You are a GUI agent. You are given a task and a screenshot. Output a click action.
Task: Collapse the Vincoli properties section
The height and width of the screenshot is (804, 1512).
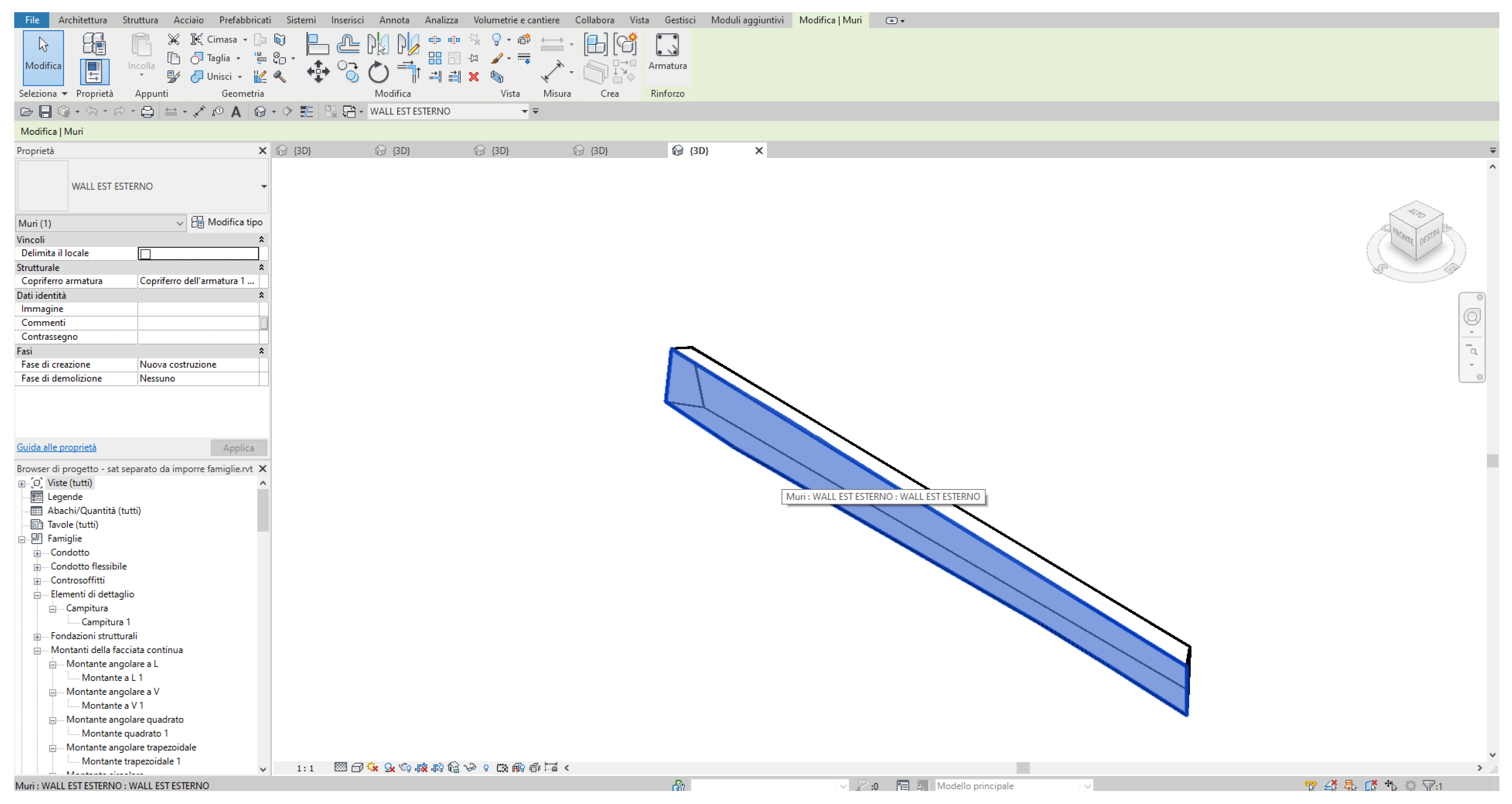tap(261, 240)
